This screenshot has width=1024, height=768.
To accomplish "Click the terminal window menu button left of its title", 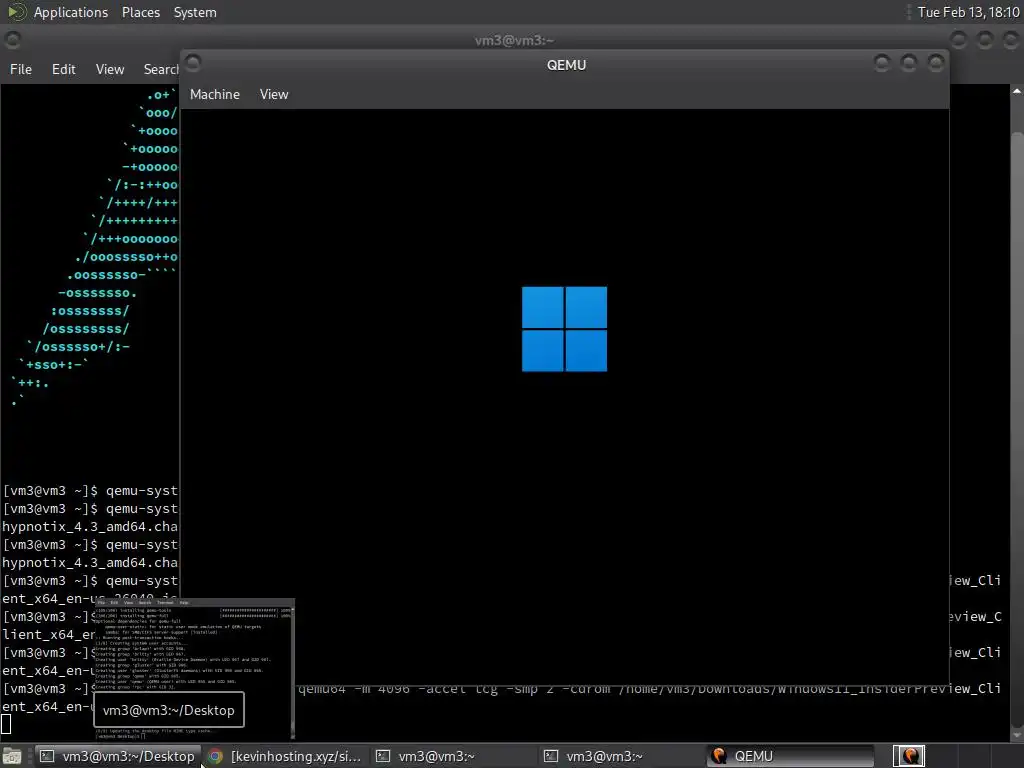I will tap(12, 40).
